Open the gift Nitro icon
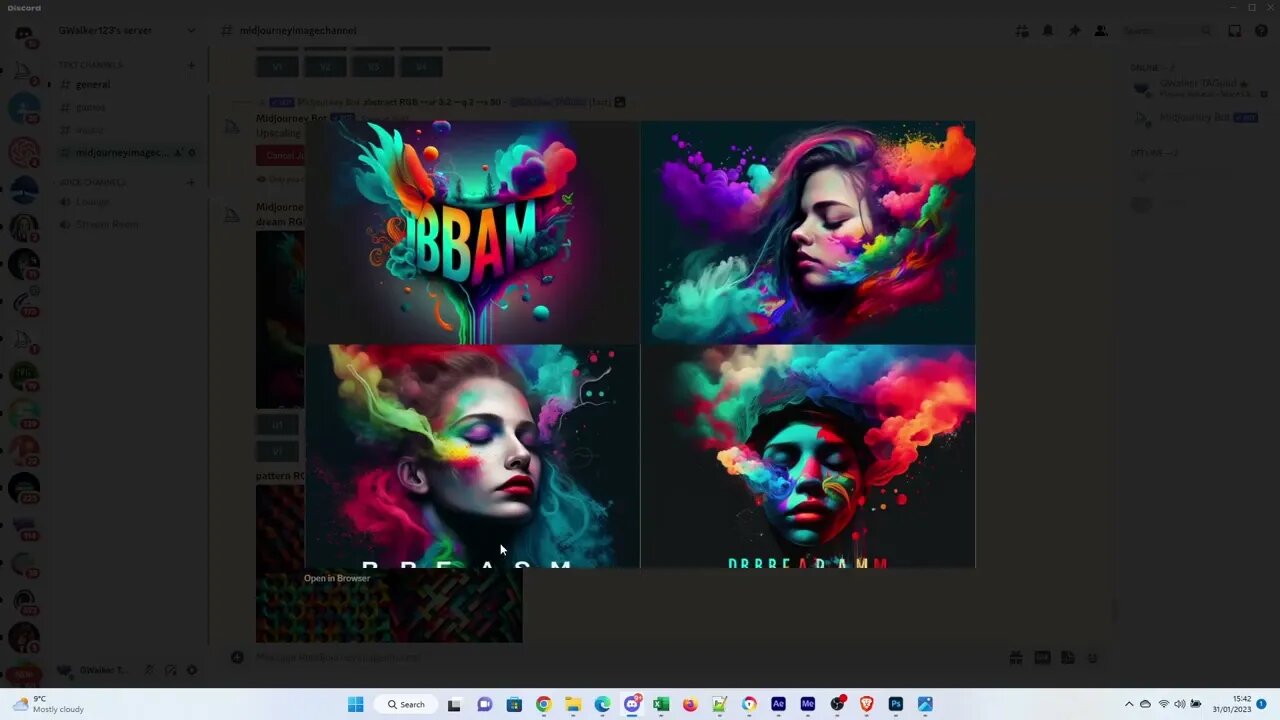This screenshot has height=720, width=1280. coord(1015,657)
